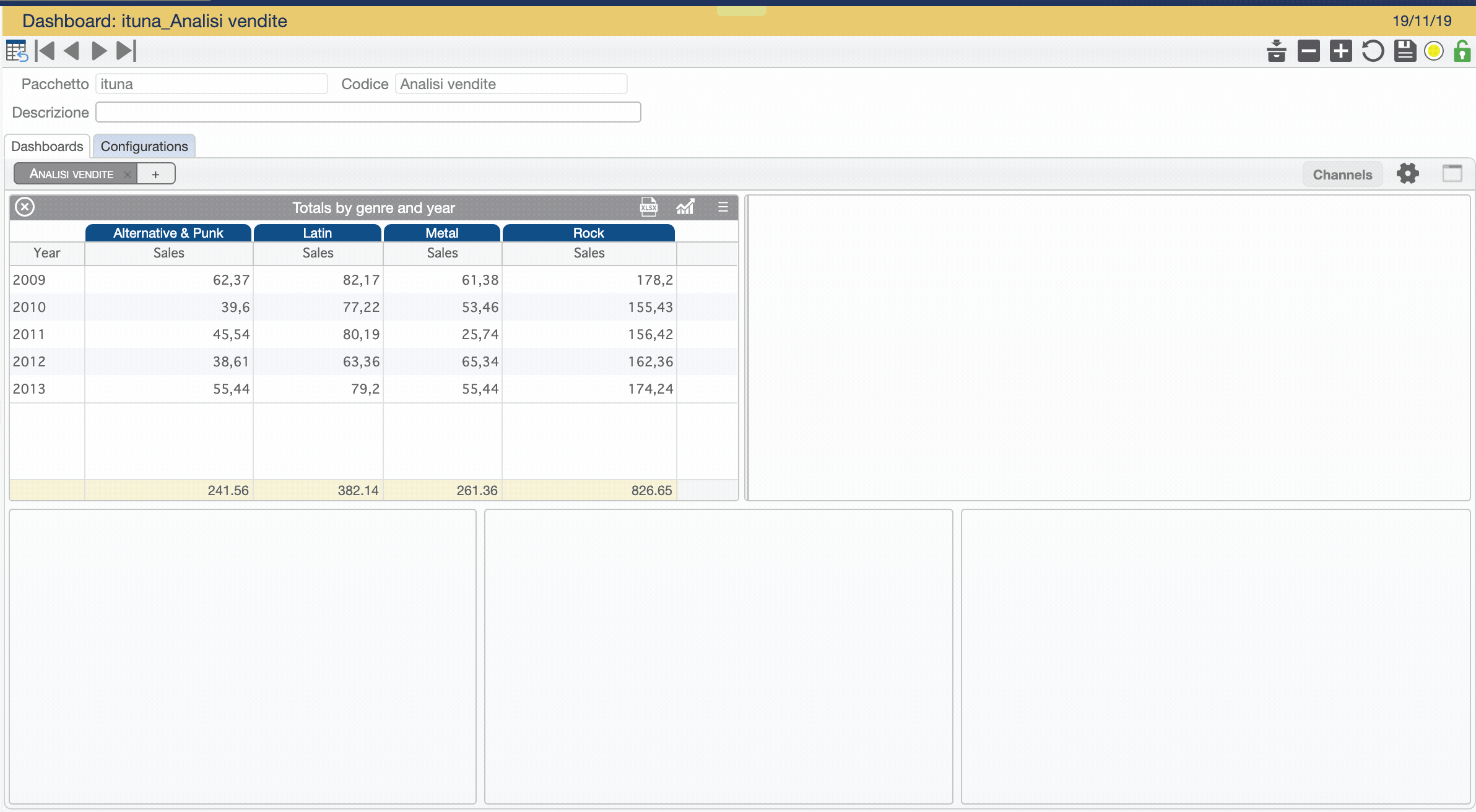1476x812 pixels.
Task: Reload the dashboard record
Action: tap(1373, 51)
